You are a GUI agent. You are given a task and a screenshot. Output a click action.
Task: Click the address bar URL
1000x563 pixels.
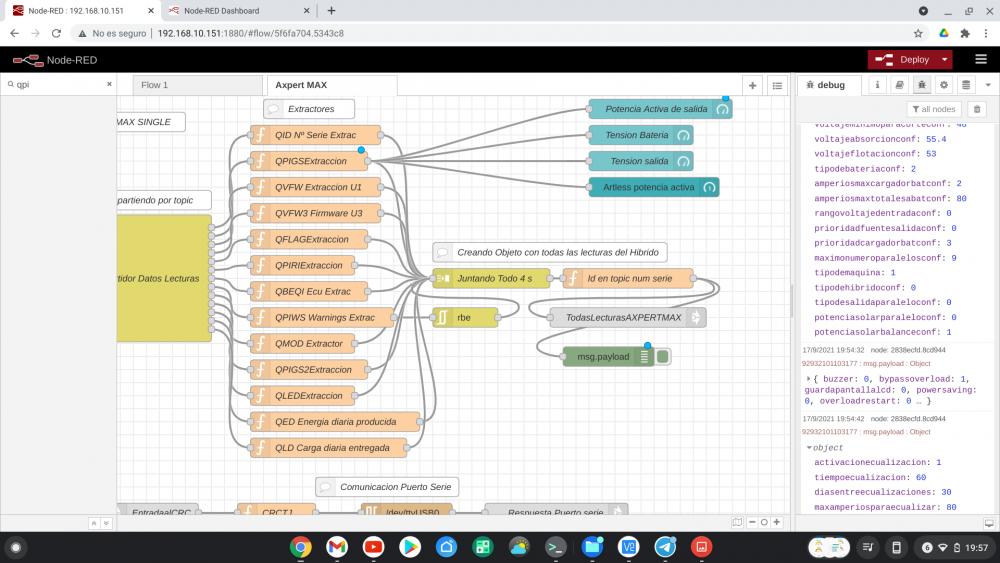click(251, 33)
